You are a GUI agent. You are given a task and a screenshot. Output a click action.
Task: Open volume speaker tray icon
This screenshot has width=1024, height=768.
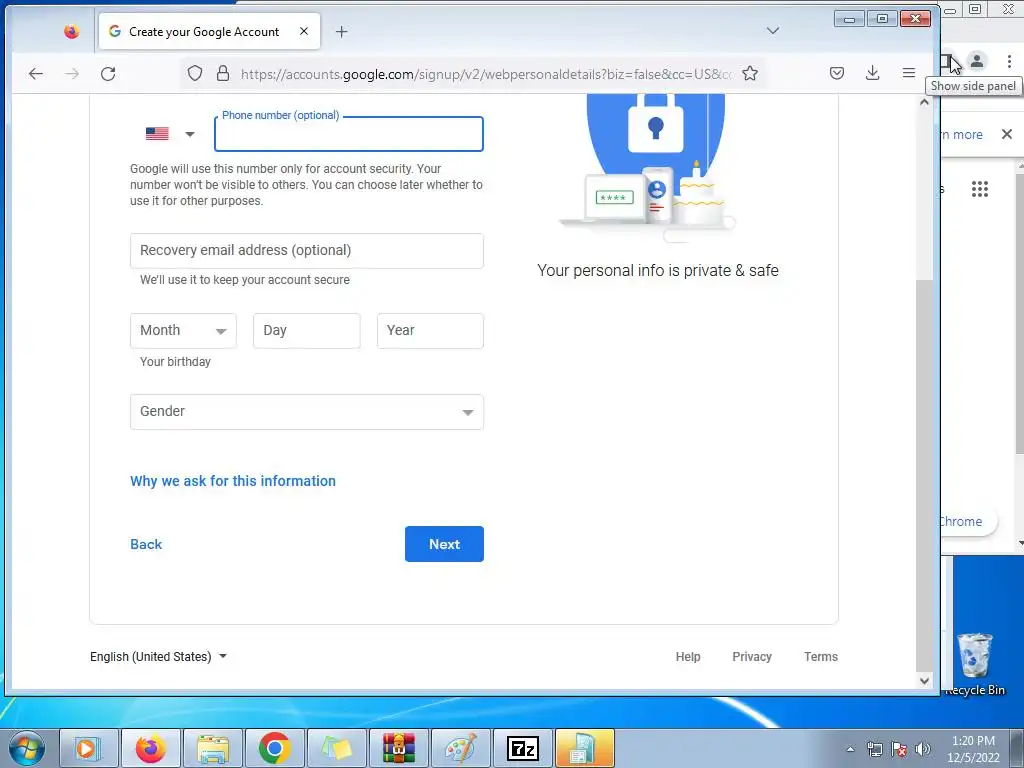pyautogui.click(x=923, y=749)
